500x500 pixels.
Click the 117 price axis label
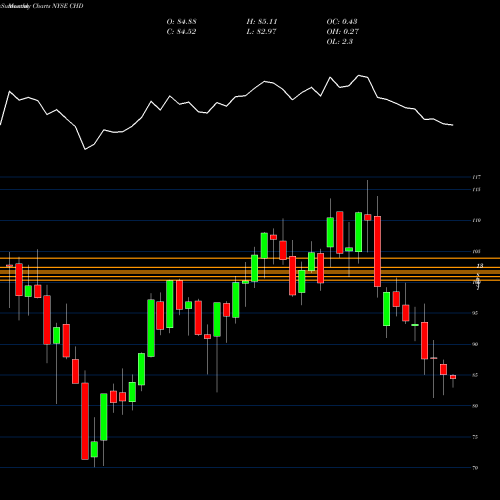tap(476, 177)
